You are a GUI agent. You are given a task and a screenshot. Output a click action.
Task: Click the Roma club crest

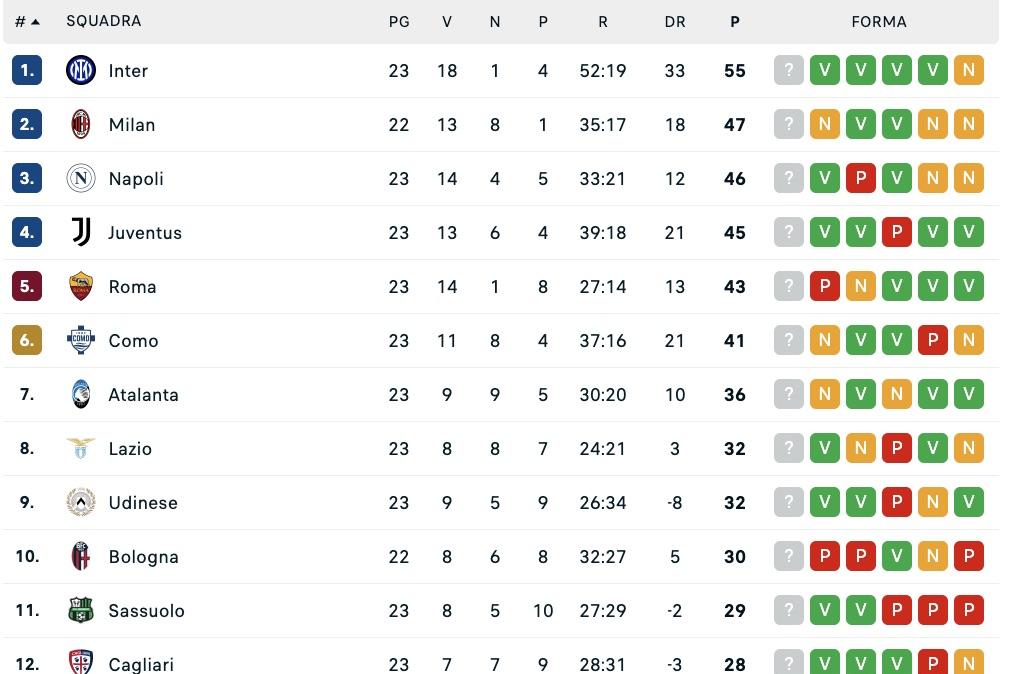(81, 286)
